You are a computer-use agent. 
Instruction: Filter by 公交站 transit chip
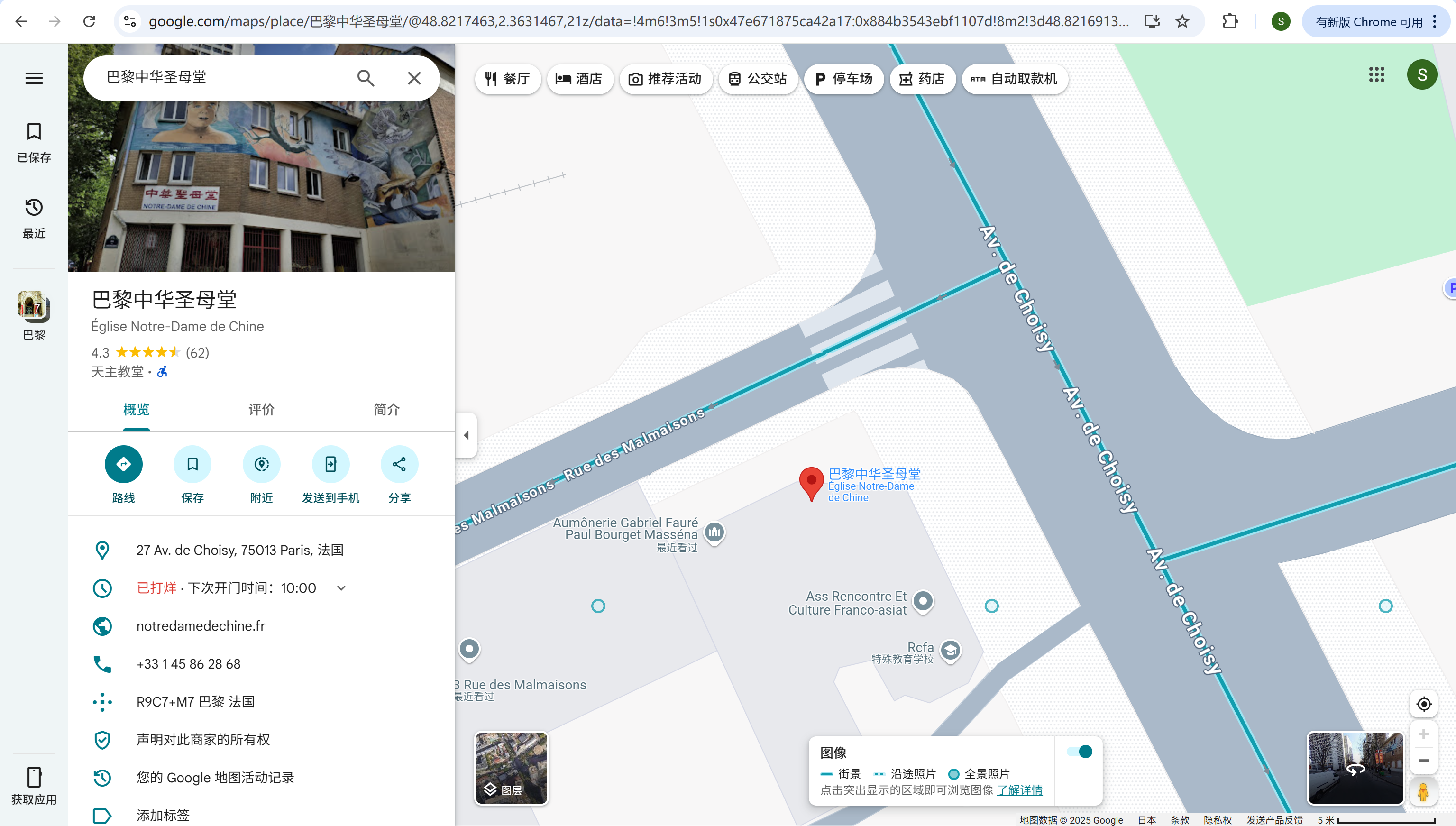click(x=758, y=79)
